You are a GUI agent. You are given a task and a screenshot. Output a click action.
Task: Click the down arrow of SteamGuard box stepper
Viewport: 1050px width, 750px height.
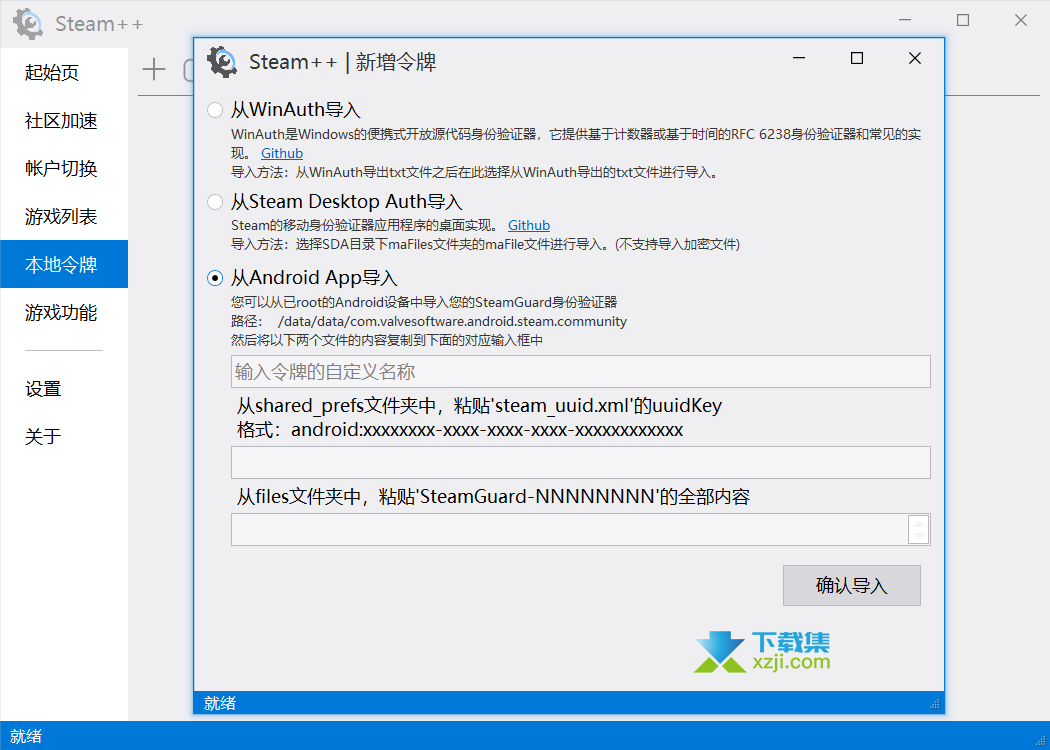pos(919,536)
